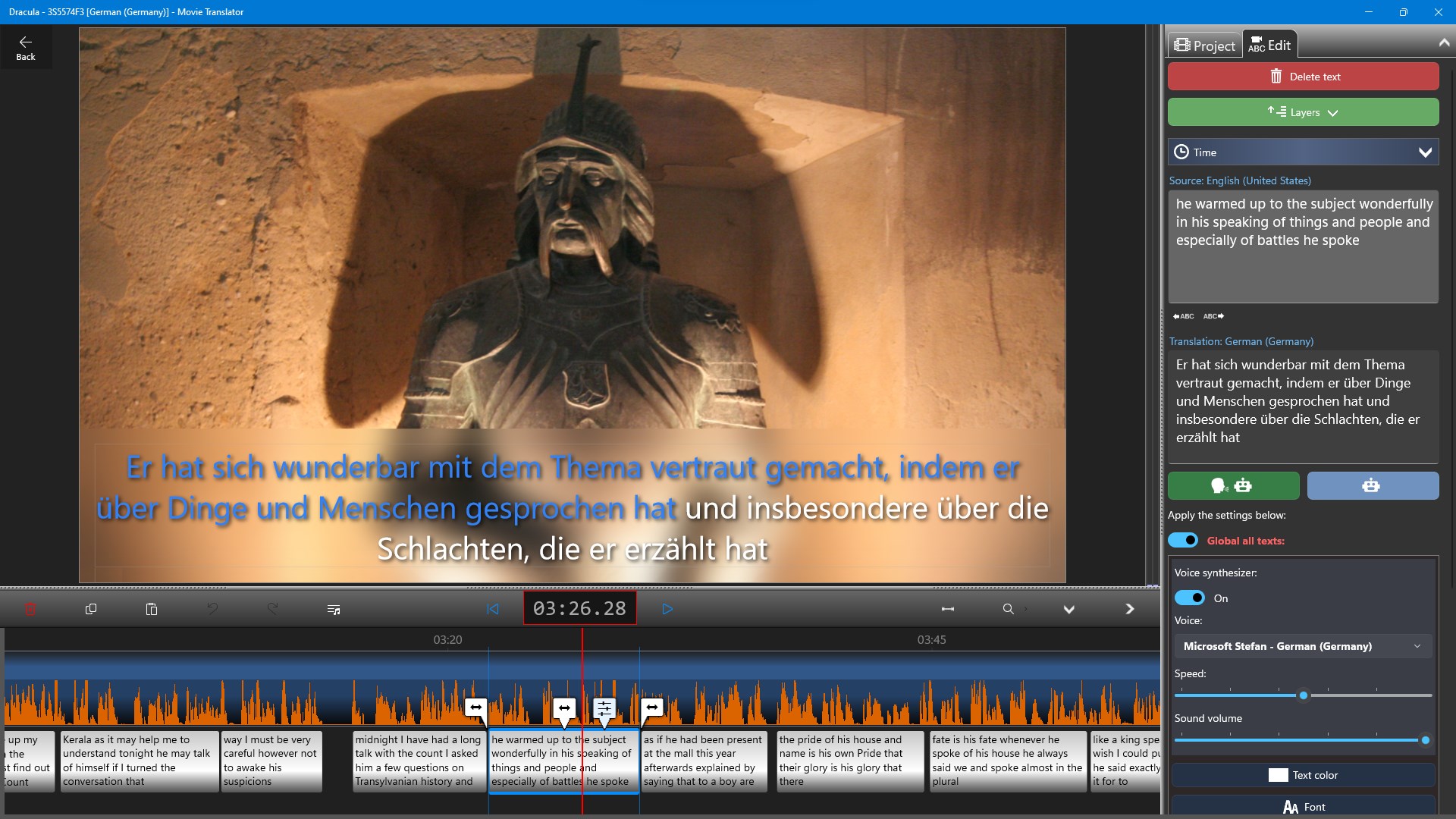Click the red Delete text button
Image resolution: width=1456 pixels, height=819 pixels.
pyautogui.click(x=1303, y=77)
